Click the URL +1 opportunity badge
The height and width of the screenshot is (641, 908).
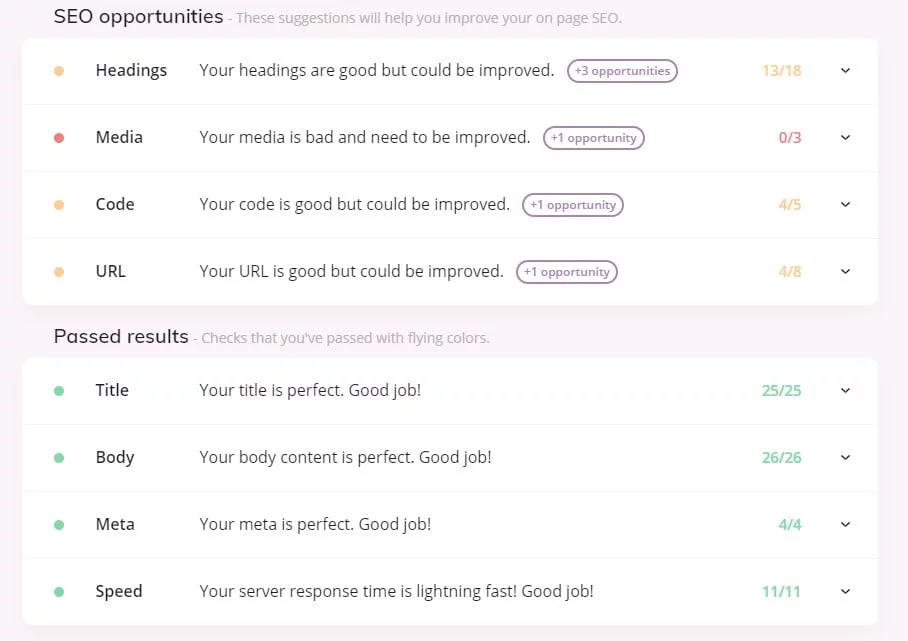tap(567, 272)
